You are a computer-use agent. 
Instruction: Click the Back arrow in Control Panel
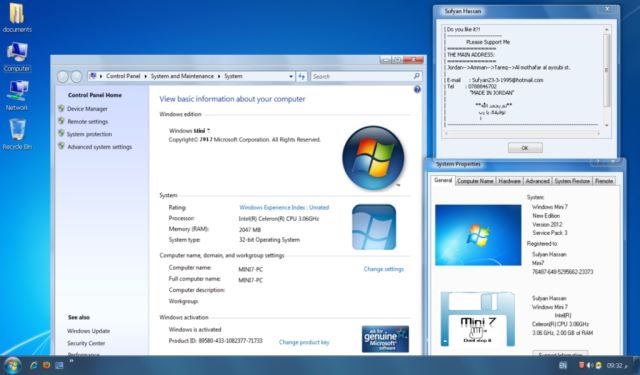(x=62, y=76)
